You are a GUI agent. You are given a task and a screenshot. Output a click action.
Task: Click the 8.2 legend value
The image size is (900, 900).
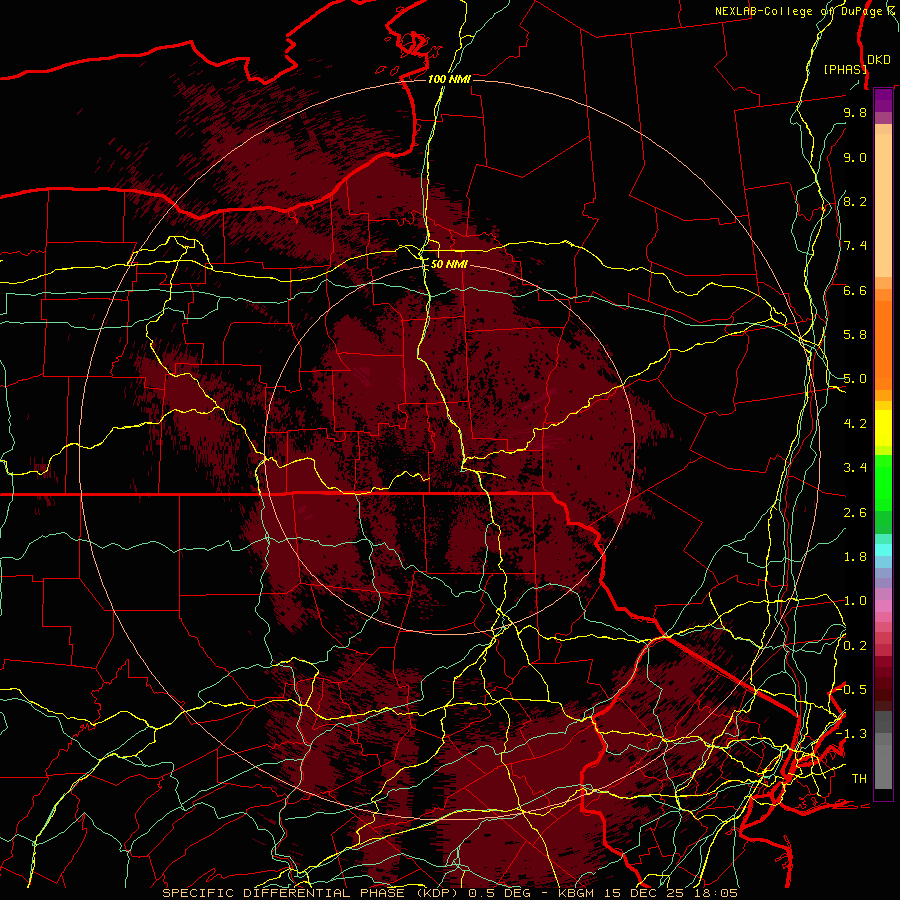click(x=855, y=201)
